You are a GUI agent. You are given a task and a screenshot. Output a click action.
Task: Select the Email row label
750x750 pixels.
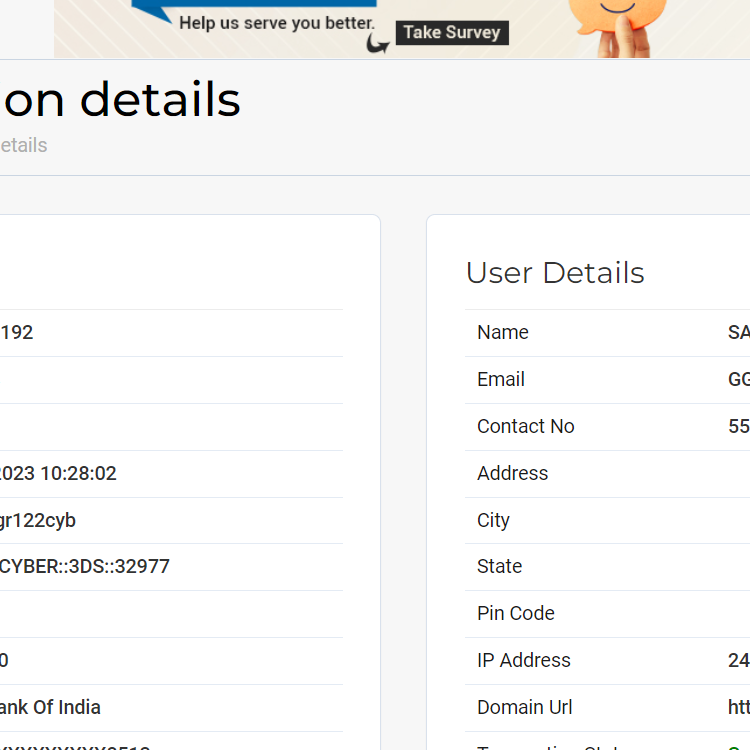tap(501, 380)
